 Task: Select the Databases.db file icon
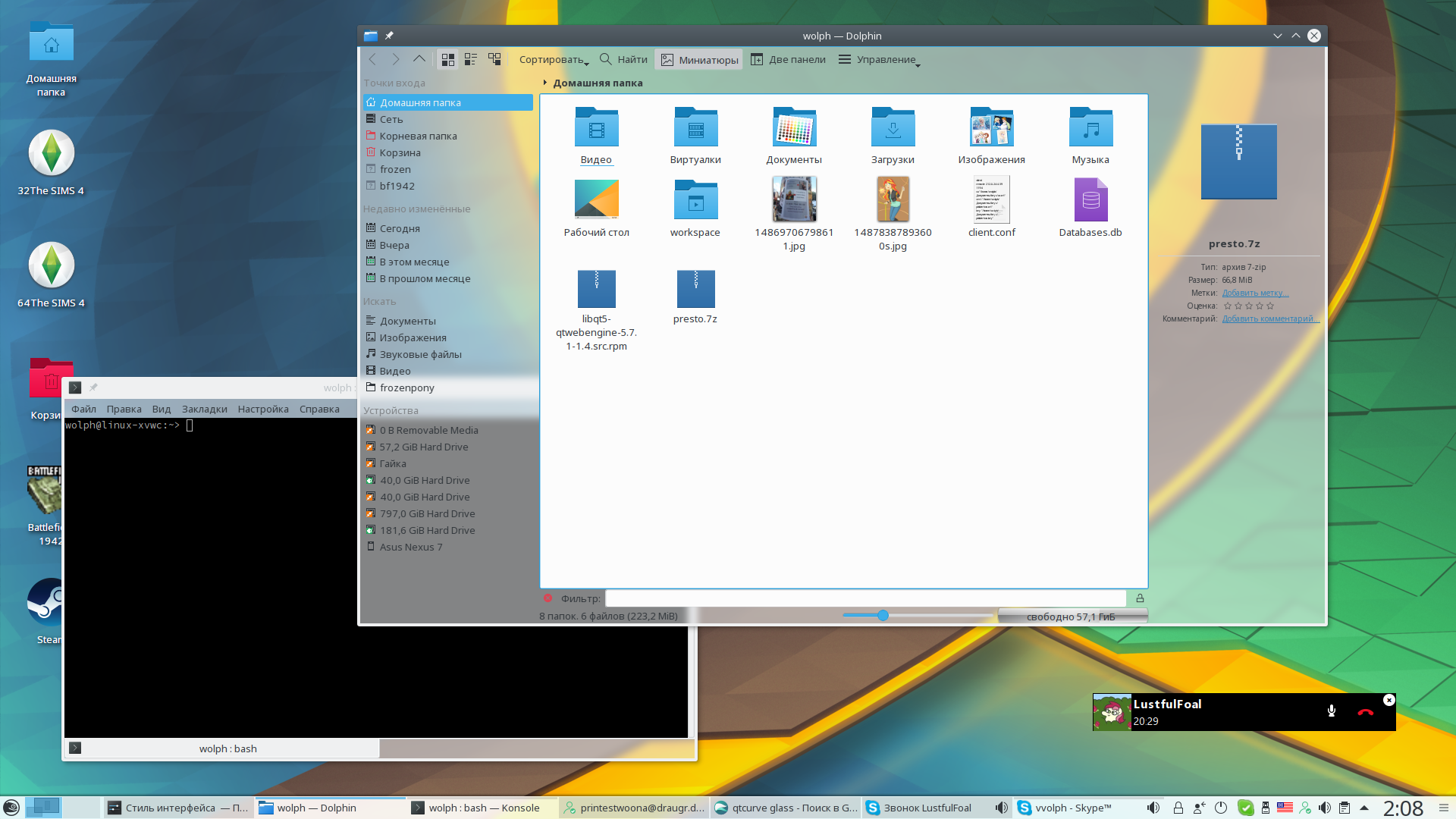pyautogui.click(x=1090, y=199)
